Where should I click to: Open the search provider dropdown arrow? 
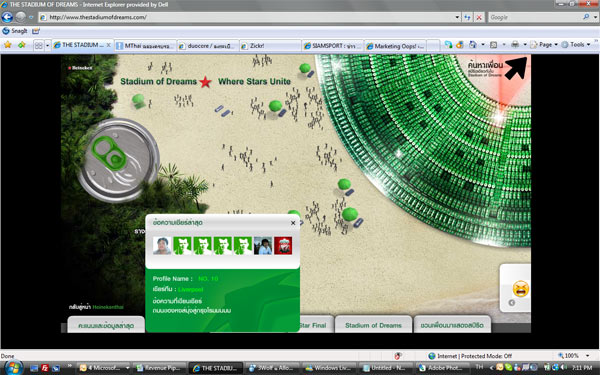pyautogui.click(x=595, y=17)
